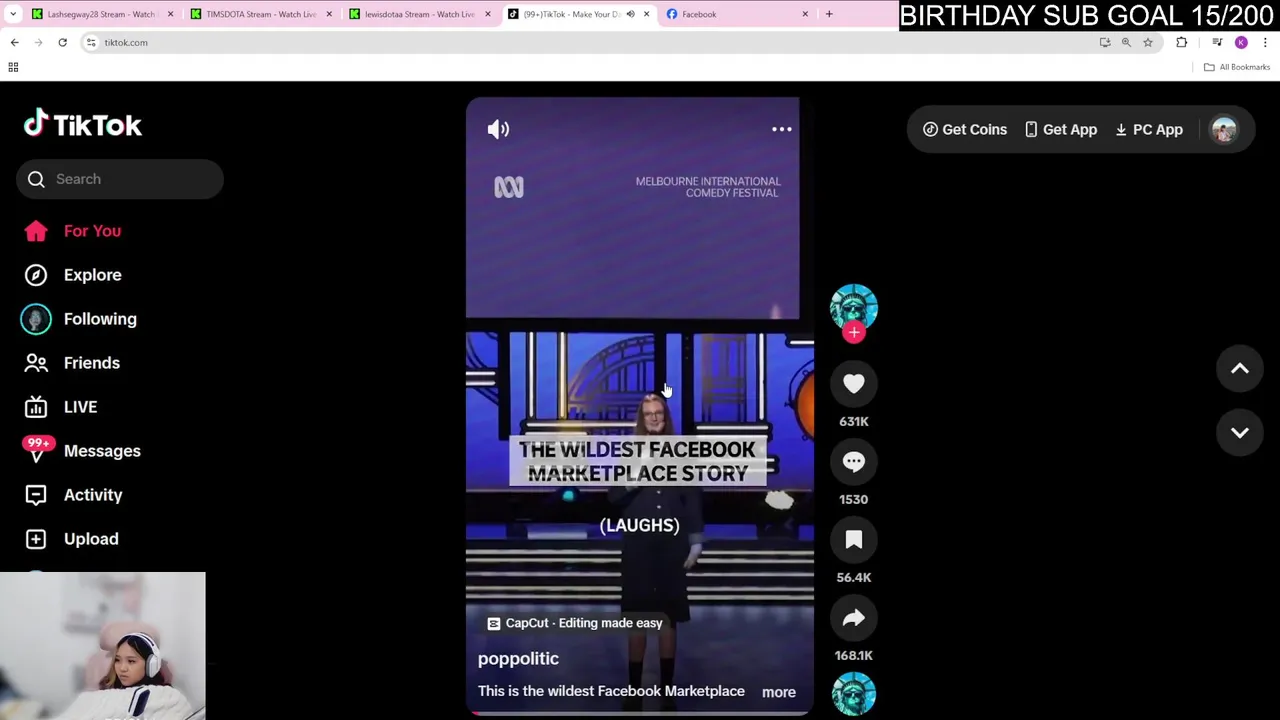
Task: Open the tab search dropdown arrow
Action: pyautogui.click(x=13, y=14)
